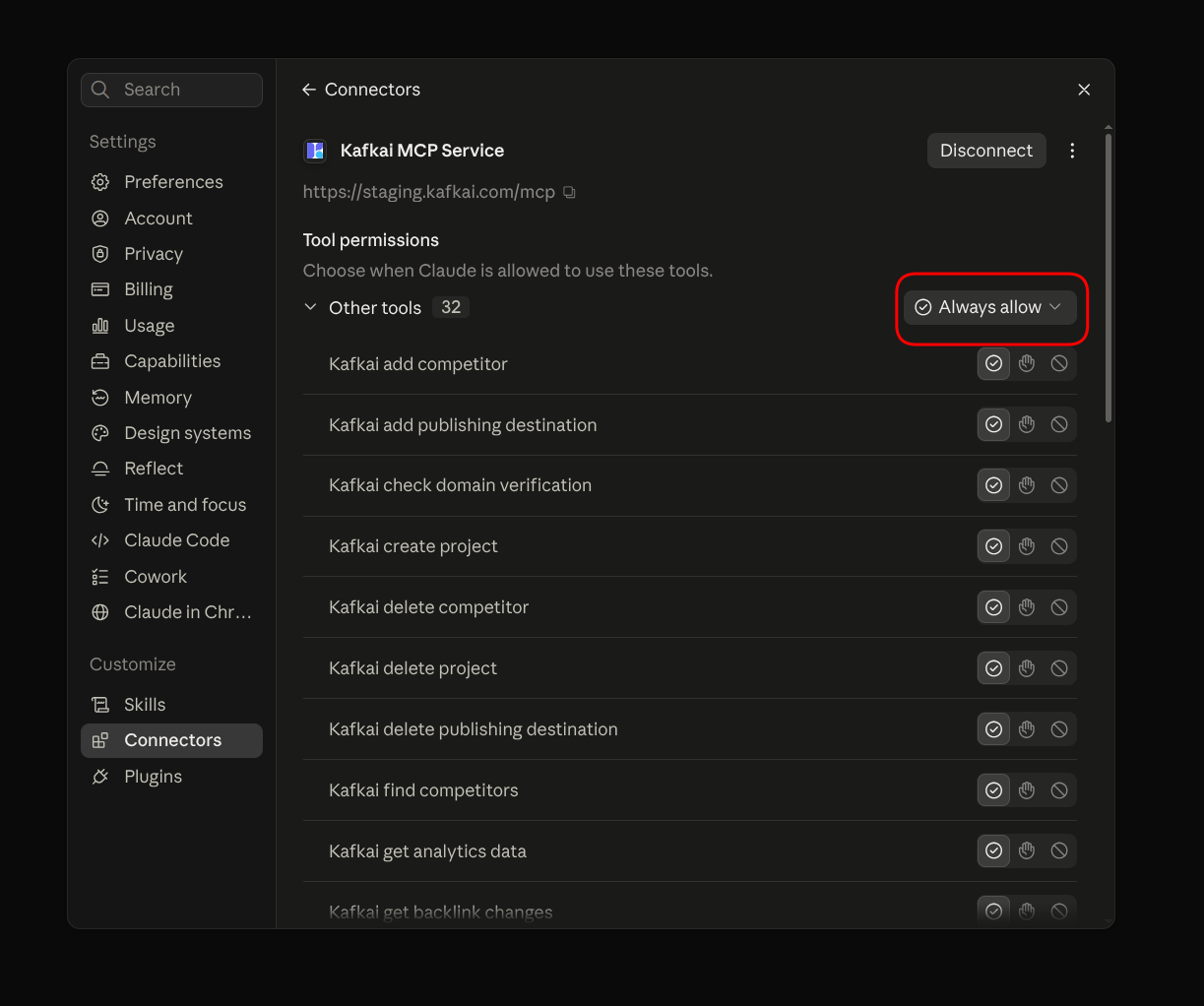The width and height of the screenshot is (1204, 1006).
Task: Set Kafkai add competitor to always allow
Action: (x=994, y=364)
